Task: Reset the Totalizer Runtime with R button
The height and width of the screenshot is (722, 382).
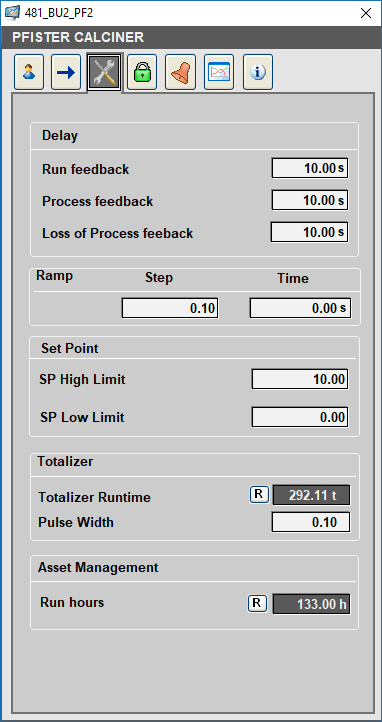Action: (x=259, y=495)
